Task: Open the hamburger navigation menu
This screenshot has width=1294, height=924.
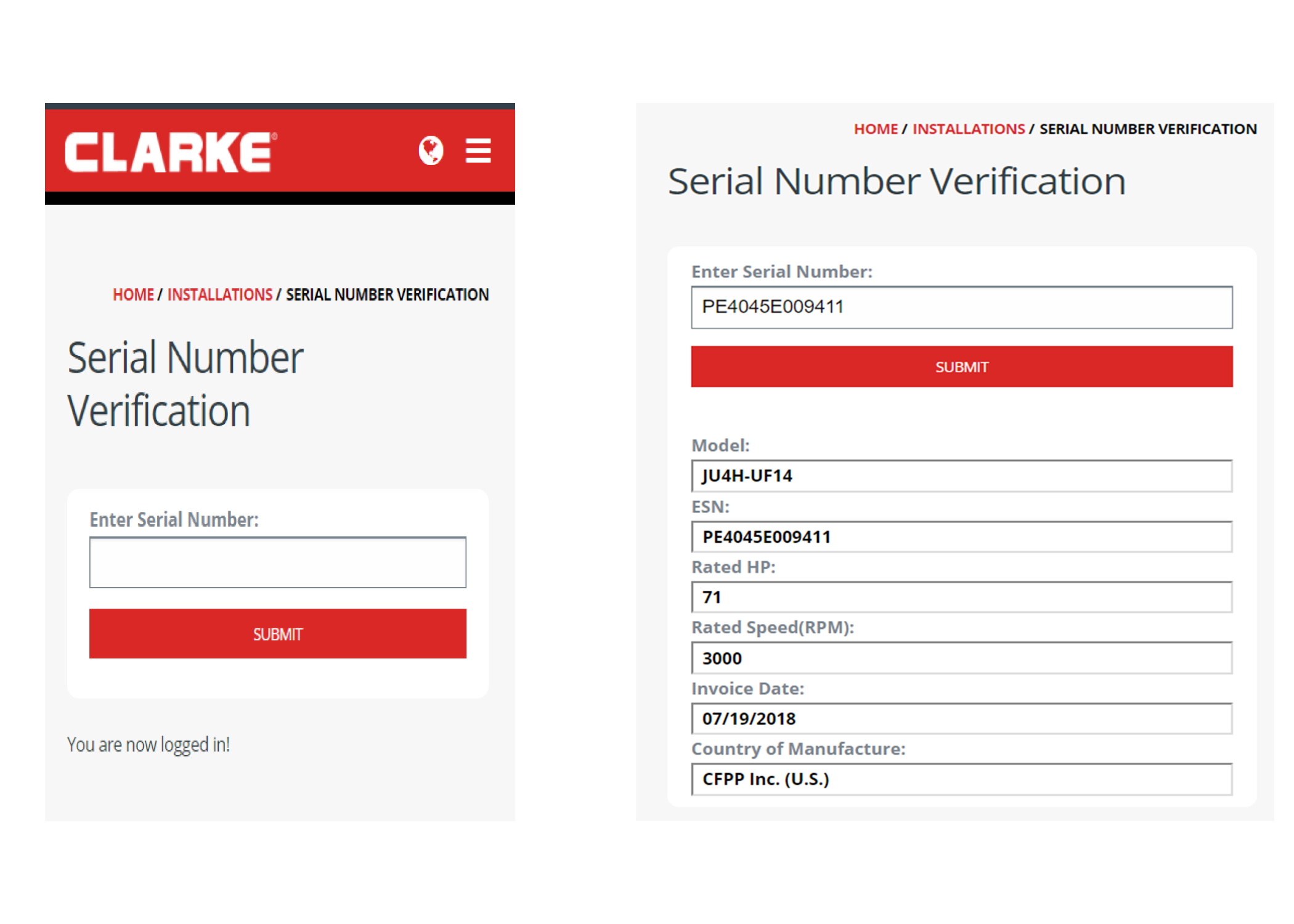Action: point(478,151)
